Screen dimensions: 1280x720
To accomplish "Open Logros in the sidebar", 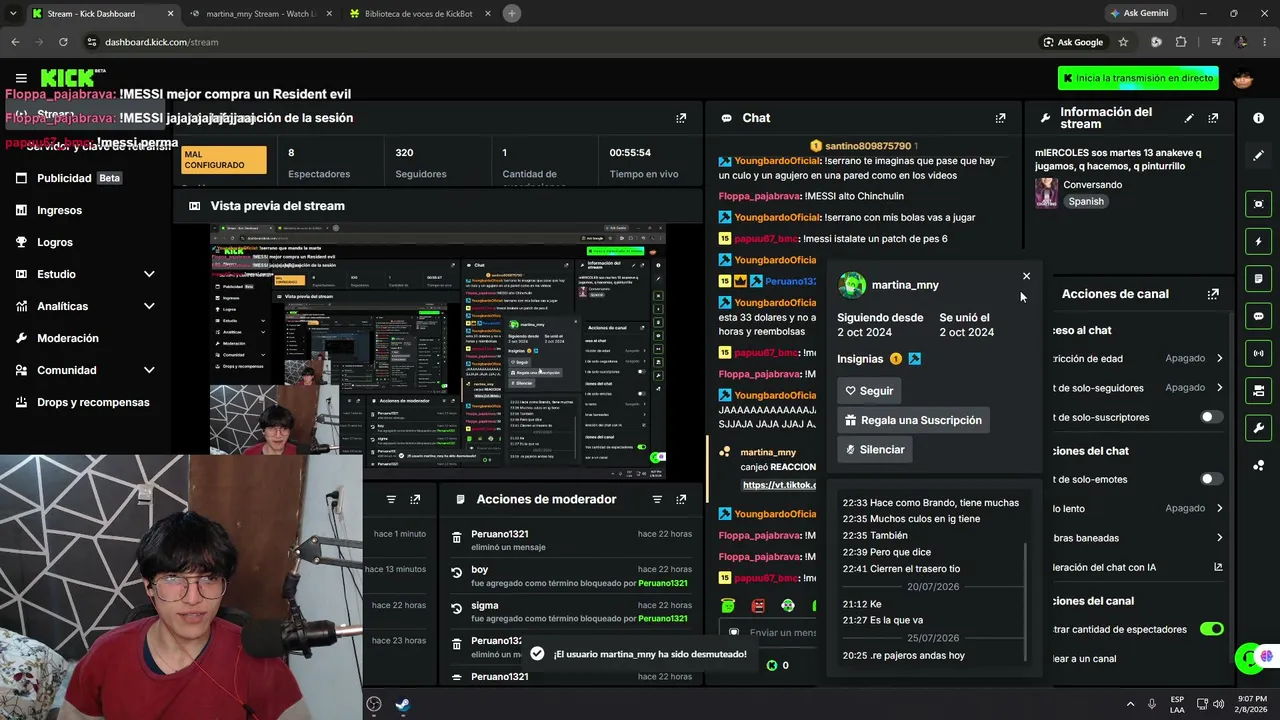I will [x=54, y=242].
